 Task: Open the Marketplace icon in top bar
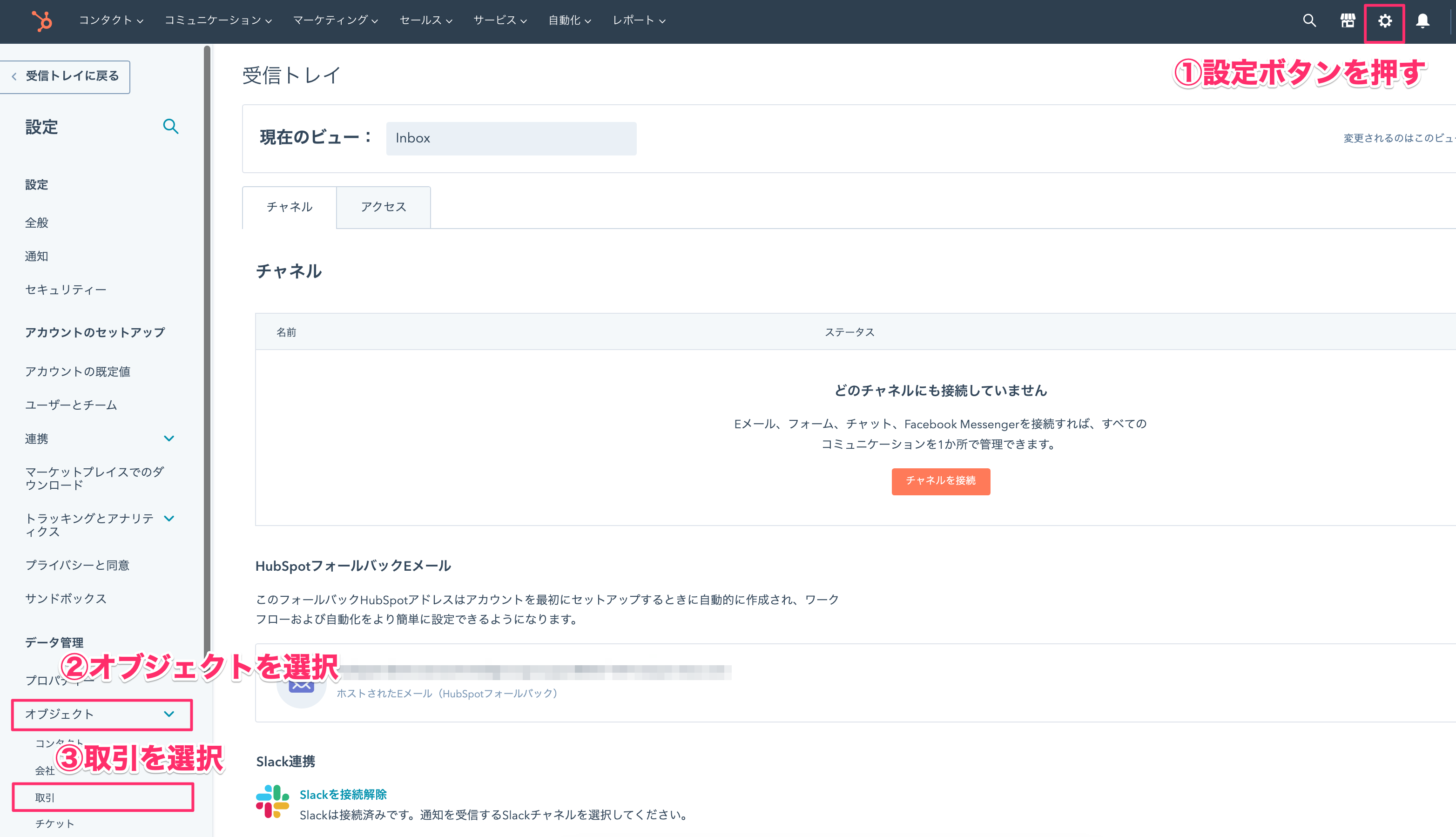pos(1348,20)
